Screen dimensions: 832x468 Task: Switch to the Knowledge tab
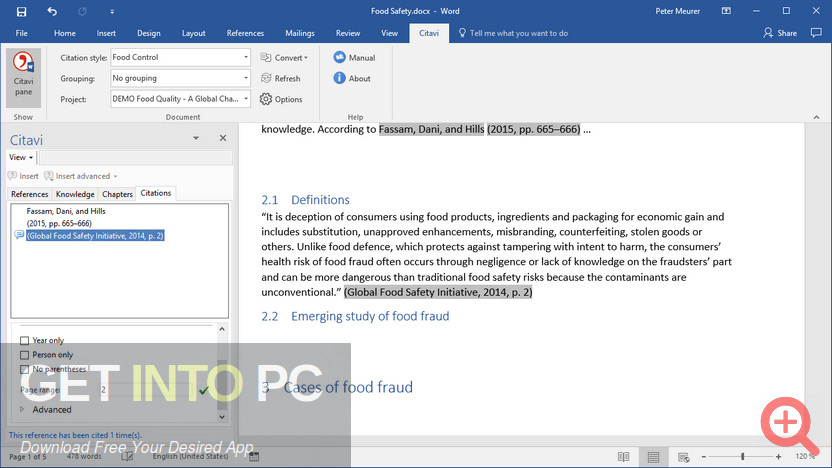point(75,194)
